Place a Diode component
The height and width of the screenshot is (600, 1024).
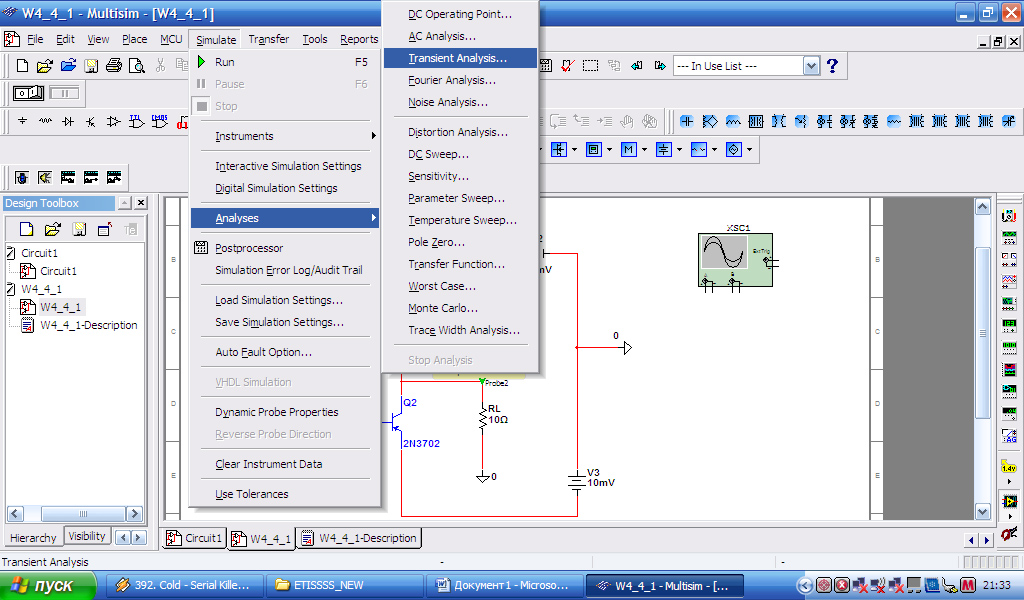68,121
